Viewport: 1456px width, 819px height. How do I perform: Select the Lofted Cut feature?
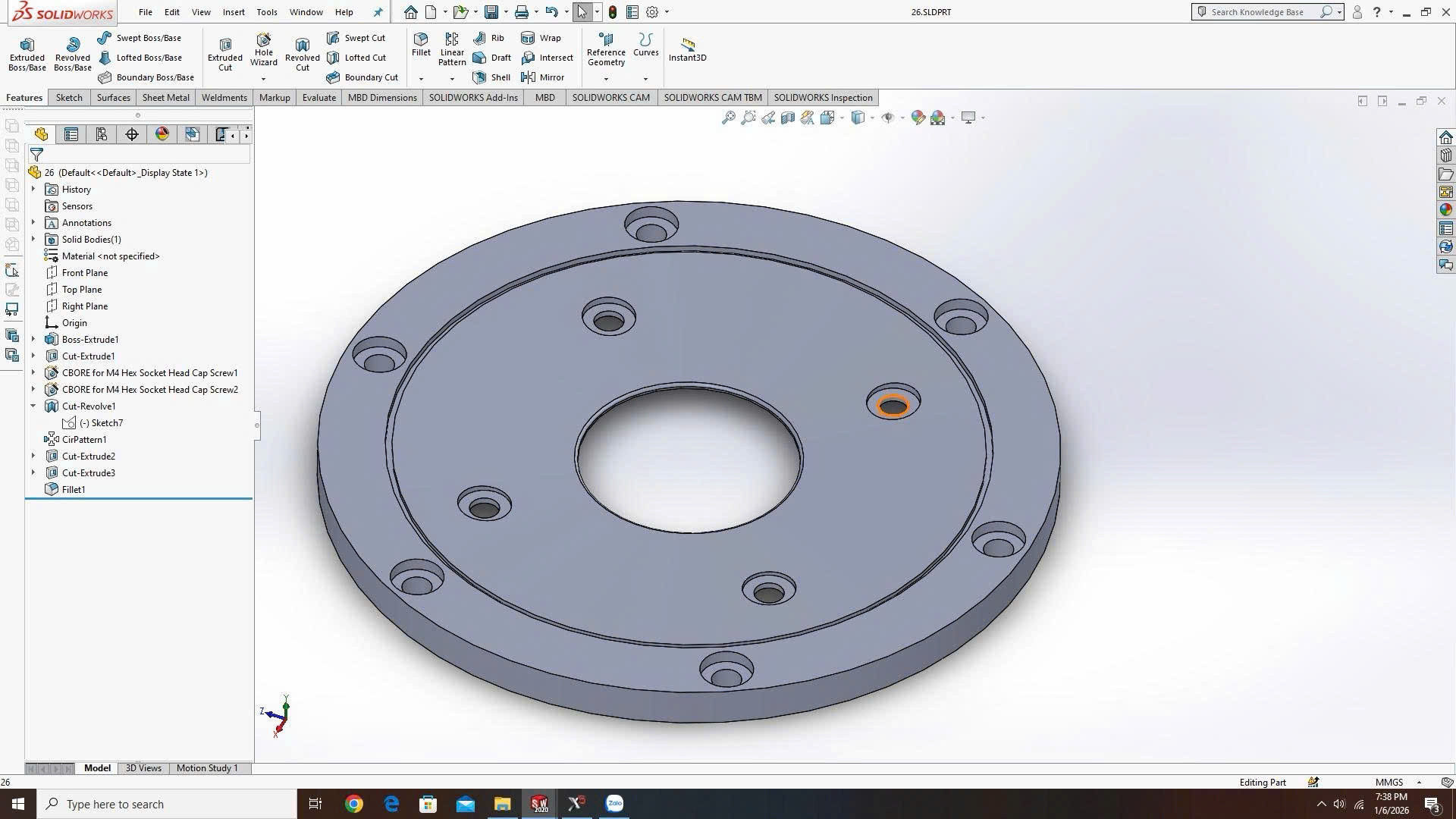356,58
